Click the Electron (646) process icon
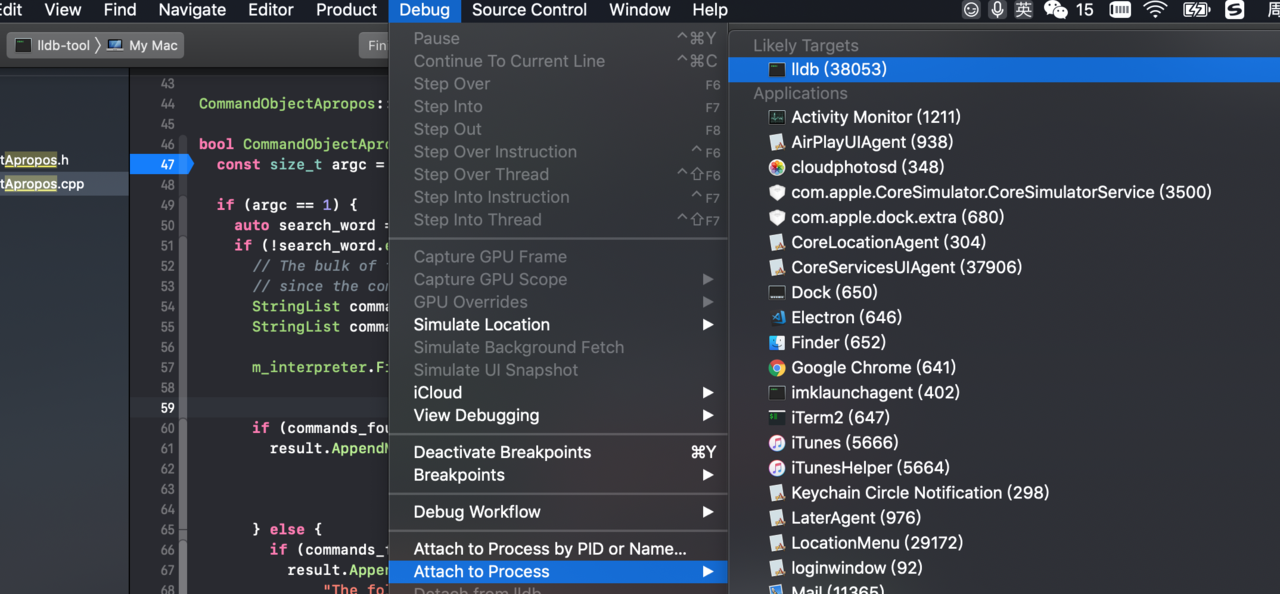Viewport: 1280px width, 594px height. [777, 317]
